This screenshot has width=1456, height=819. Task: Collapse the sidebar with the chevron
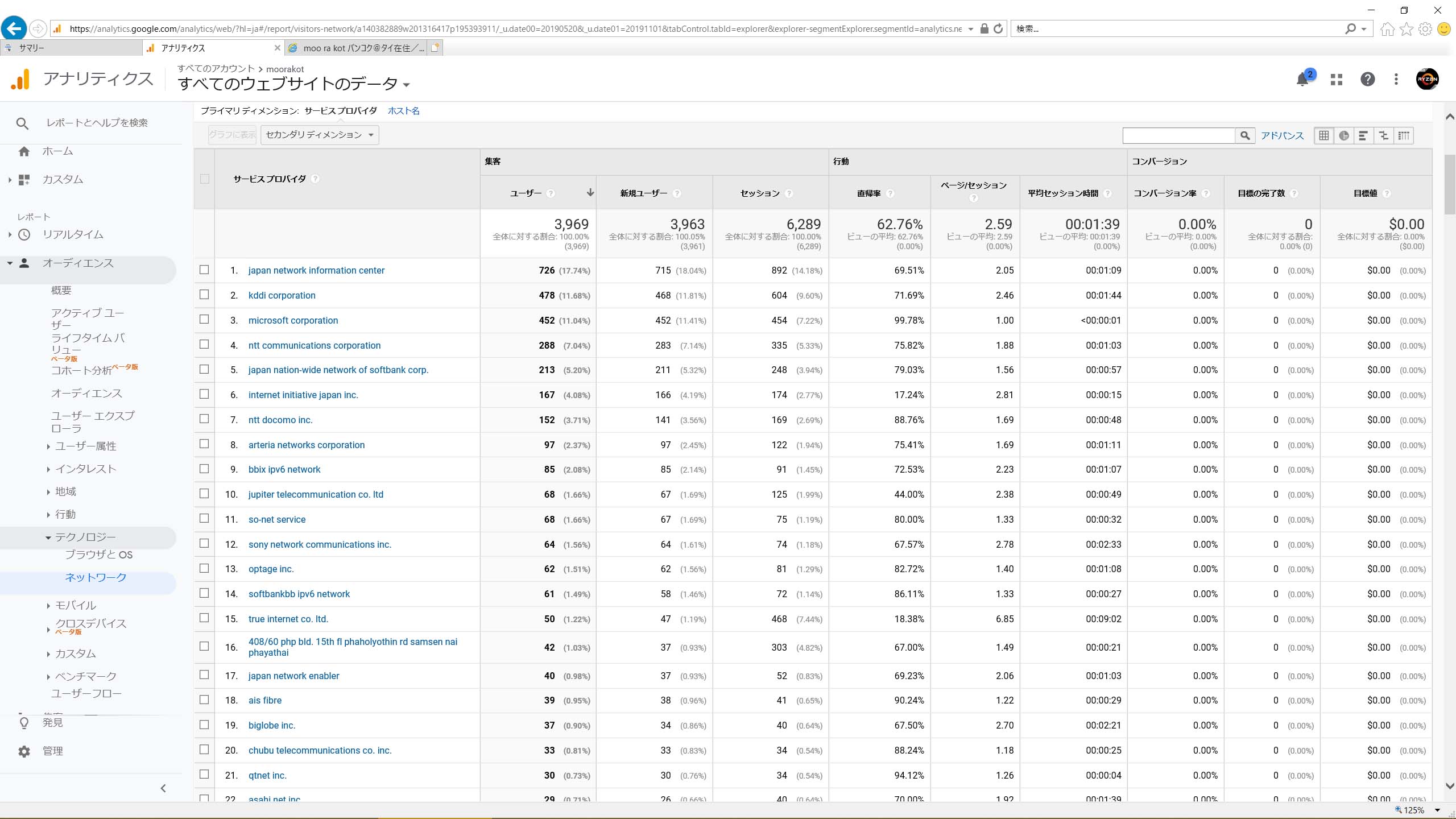click(163, 788)
